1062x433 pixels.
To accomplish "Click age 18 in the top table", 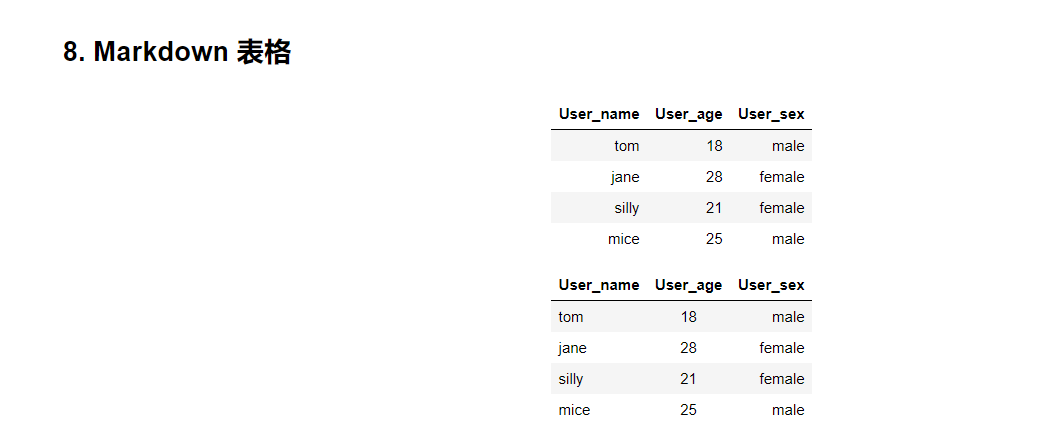I will (713, 146).
